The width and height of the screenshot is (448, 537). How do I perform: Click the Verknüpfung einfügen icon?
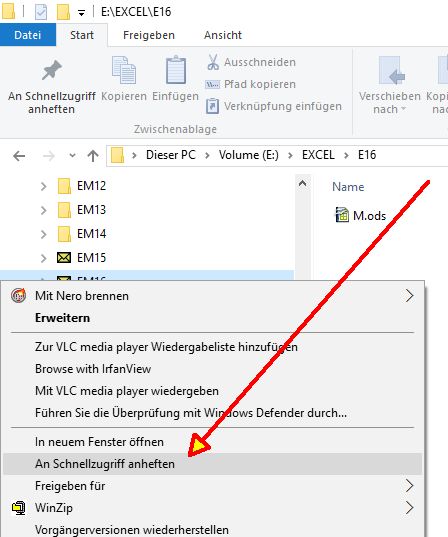[x=212, y=106]
